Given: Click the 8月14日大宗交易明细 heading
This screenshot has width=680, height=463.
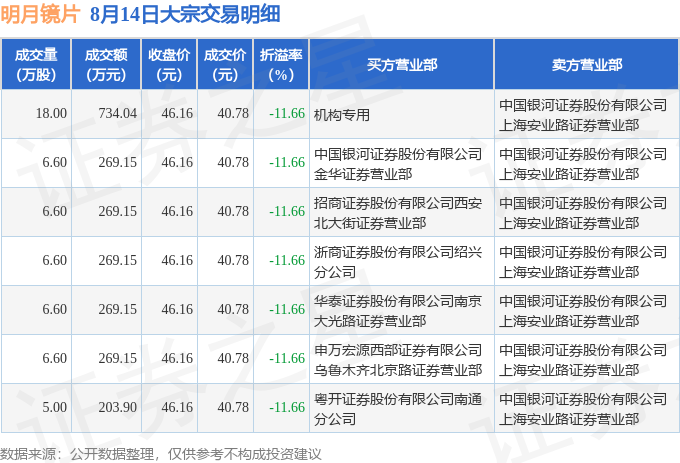Looking at the screenshot, I should [x=185, y=14].
